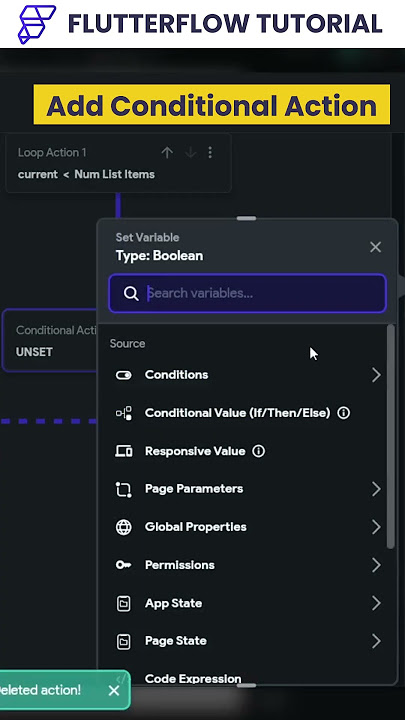Expand the App State chevron
The width and height of the screenshot is (405, 720).
[376, 603]
